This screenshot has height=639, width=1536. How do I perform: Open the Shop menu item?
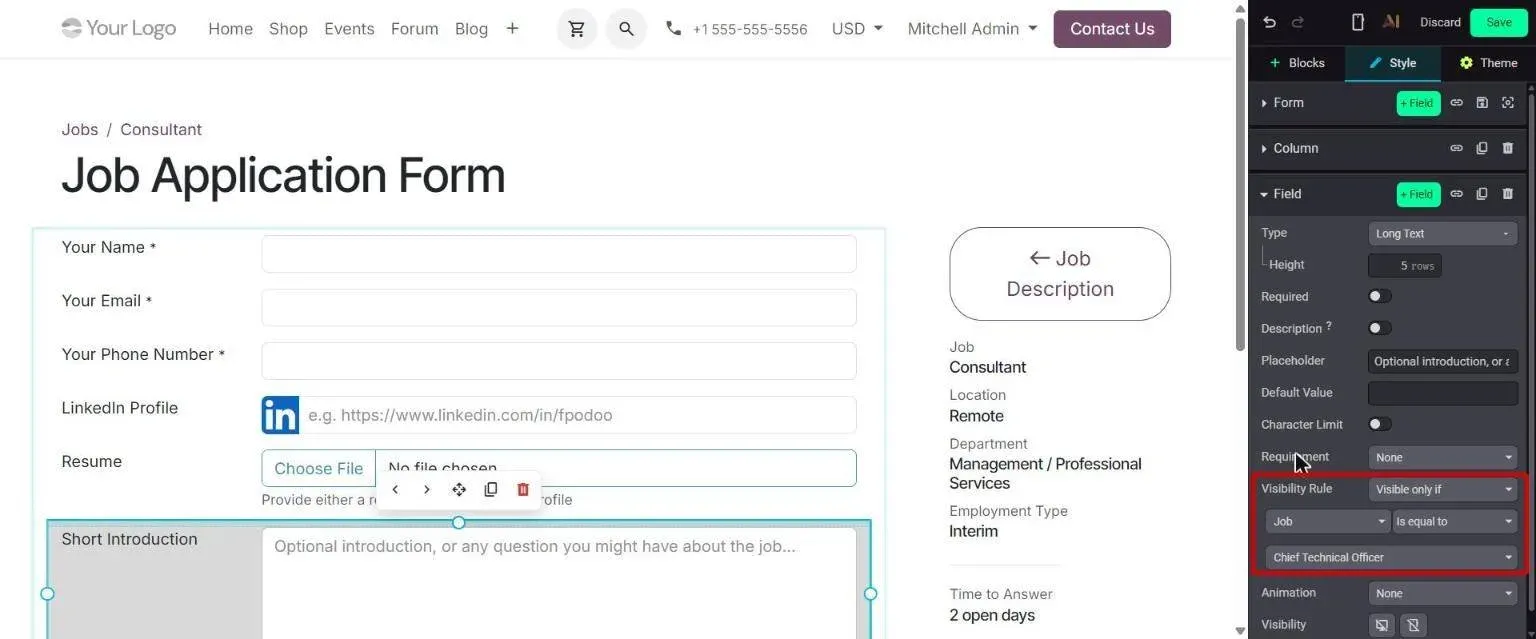click(x=288, y=29)
